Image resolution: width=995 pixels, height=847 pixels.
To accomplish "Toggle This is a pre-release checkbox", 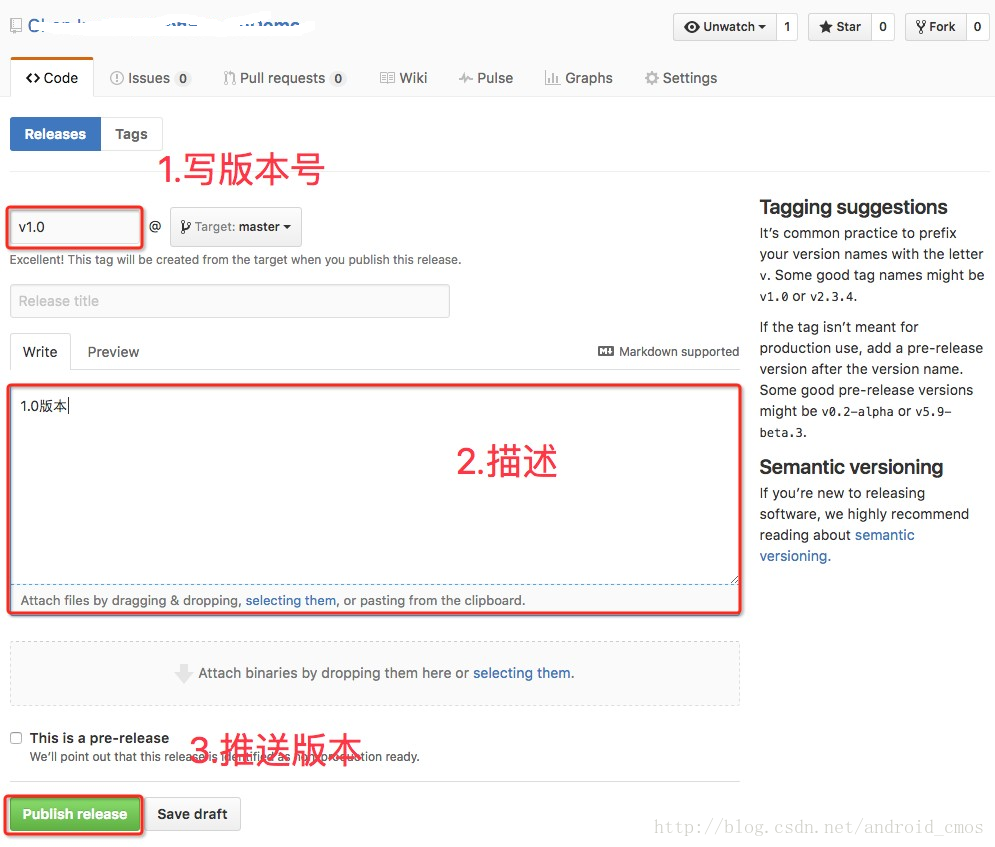I will point(16,738).
